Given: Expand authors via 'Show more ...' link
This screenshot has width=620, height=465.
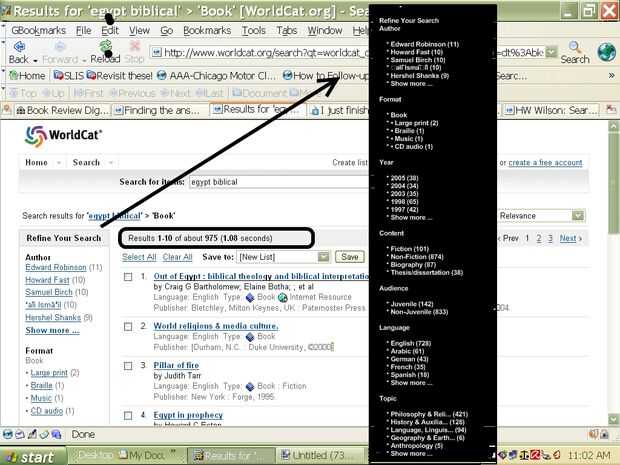Looking at the screenshot, I should [x=52, y=330].
